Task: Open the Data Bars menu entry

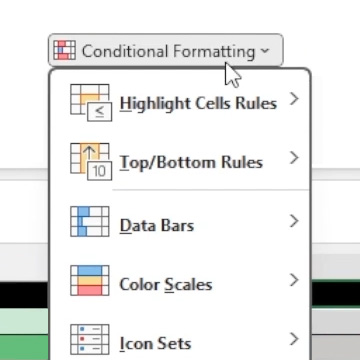Action: pos(180,221)
